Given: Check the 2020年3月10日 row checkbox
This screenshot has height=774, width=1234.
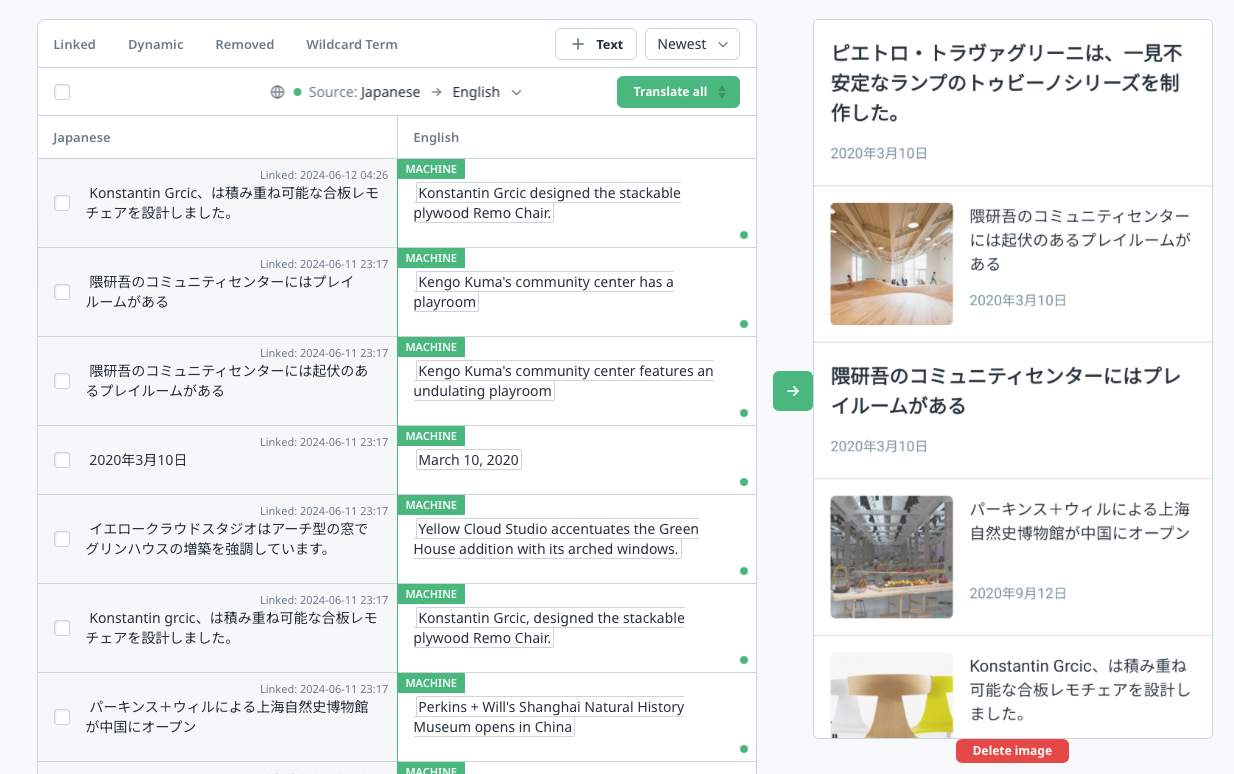Looking at the screenshot, I should pos(62,460).
